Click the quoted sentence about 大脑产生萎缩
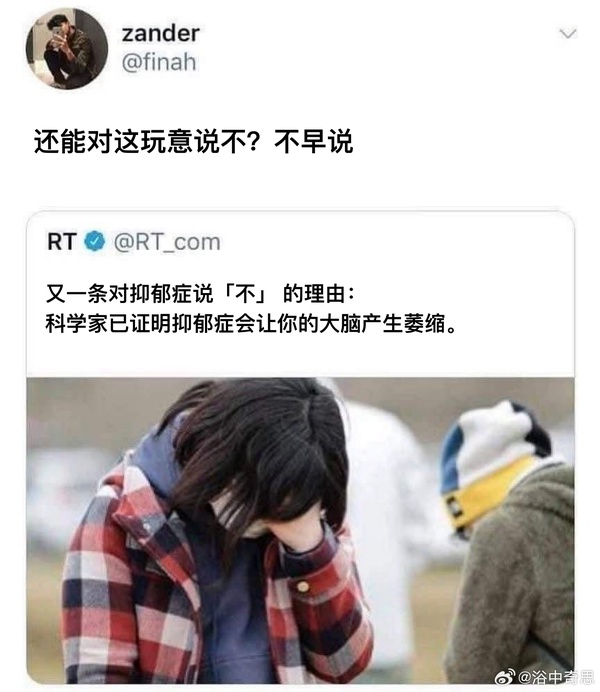The image size is (600, 692). click(251, 324)
